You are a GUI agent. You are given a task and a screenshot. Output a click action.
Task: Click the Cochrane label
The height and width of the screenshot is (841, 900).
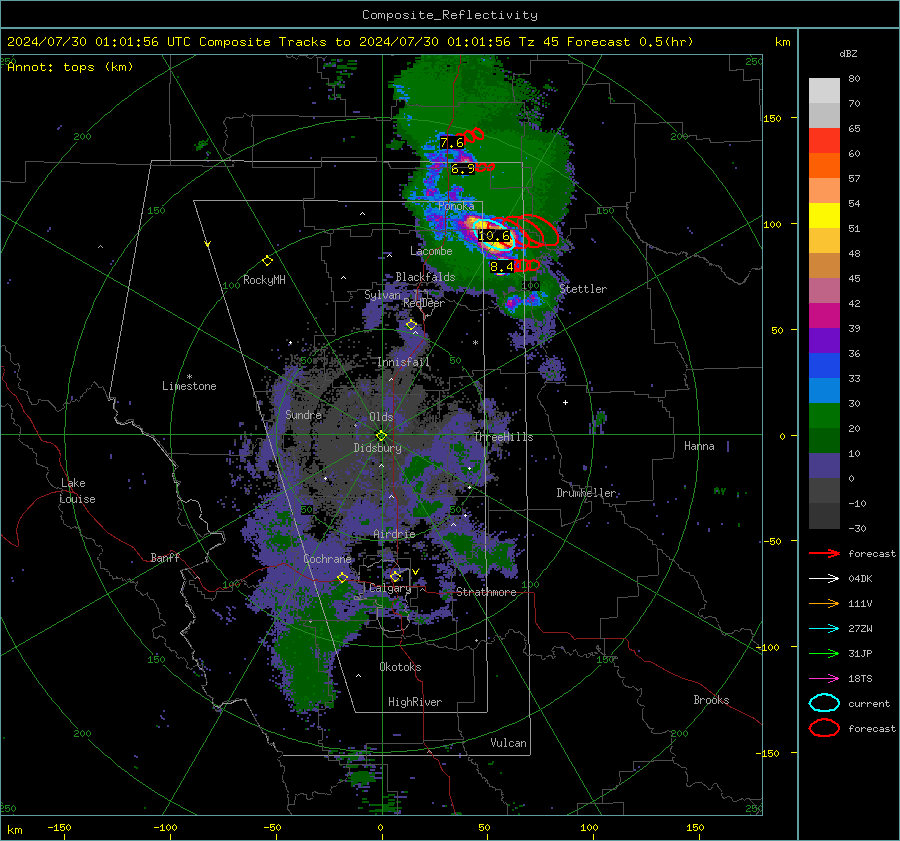tap(327, 559)
